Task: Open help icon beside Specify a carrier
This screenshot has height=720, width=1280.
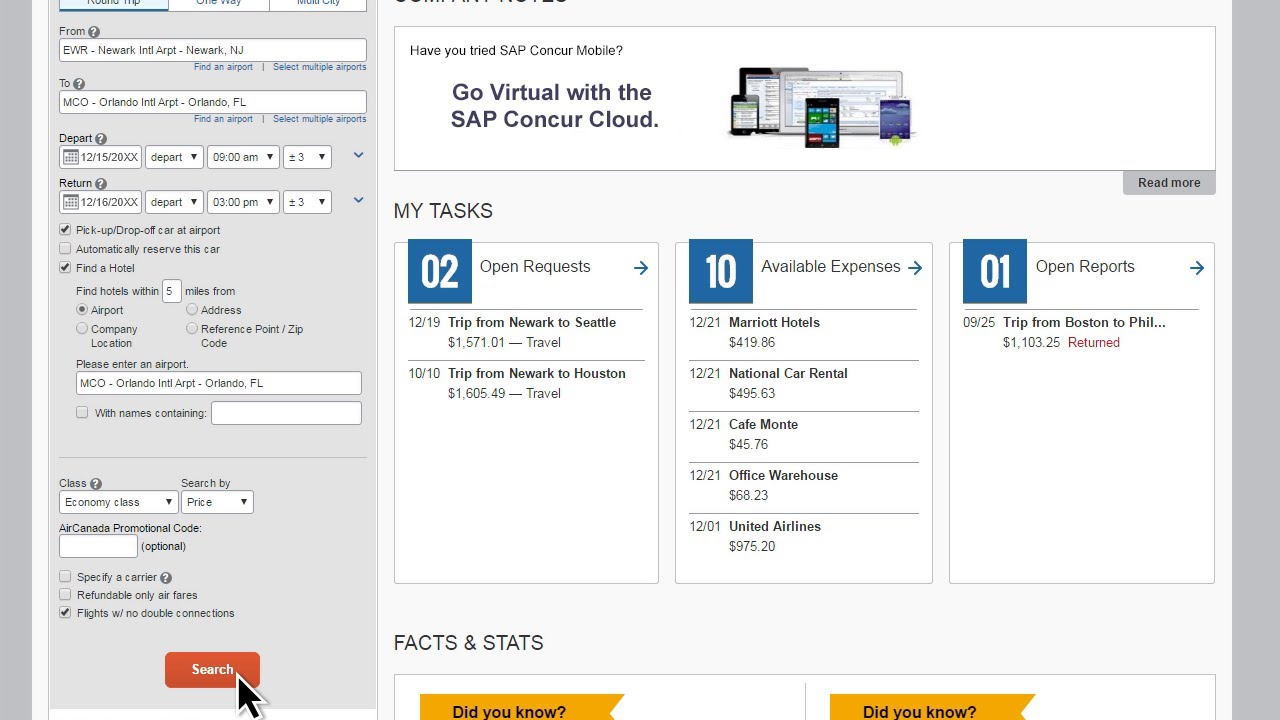Action: click(x=166, y=578)
